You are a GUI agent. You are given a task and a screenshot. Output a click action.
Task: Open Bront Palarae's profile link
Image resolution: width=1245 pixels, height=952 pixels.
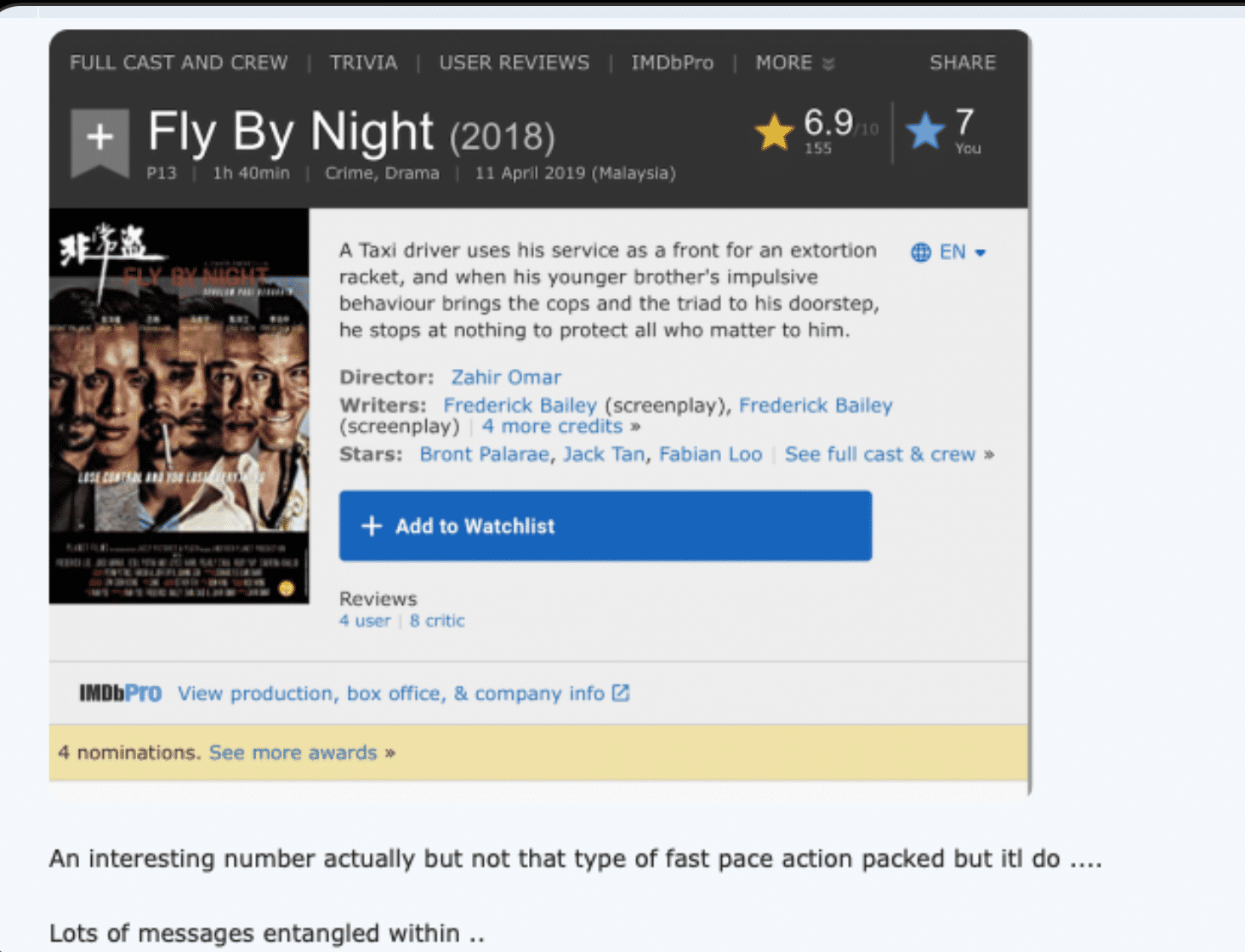click(484, 455)
